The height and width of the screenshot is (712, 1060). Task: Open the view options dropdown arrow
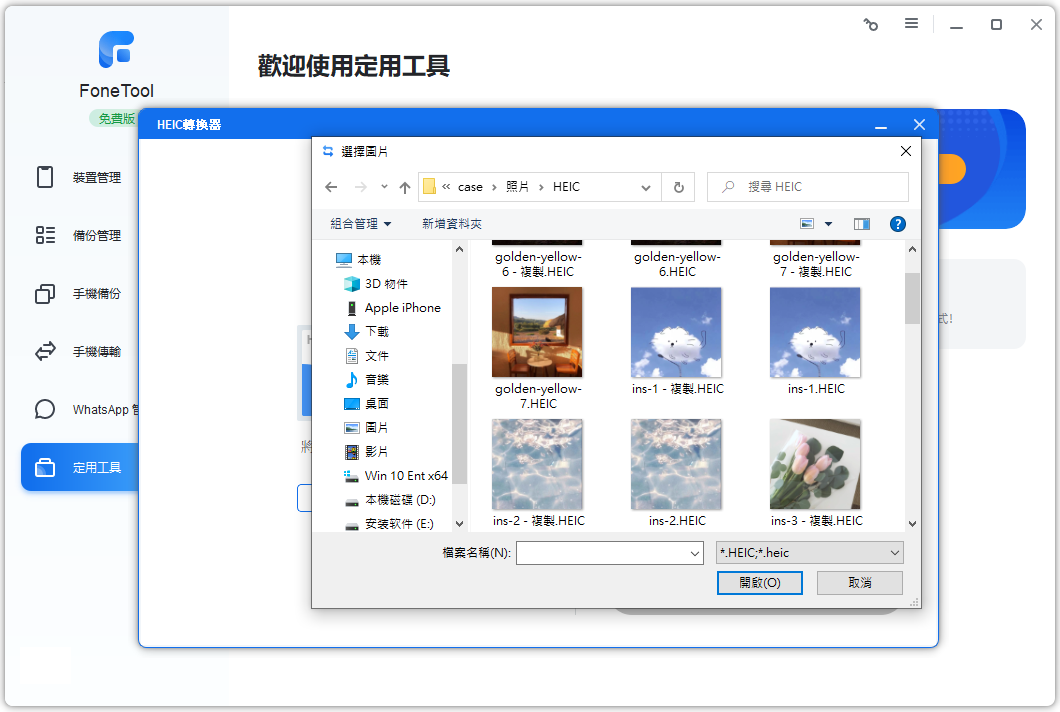(x=828, y=224)
